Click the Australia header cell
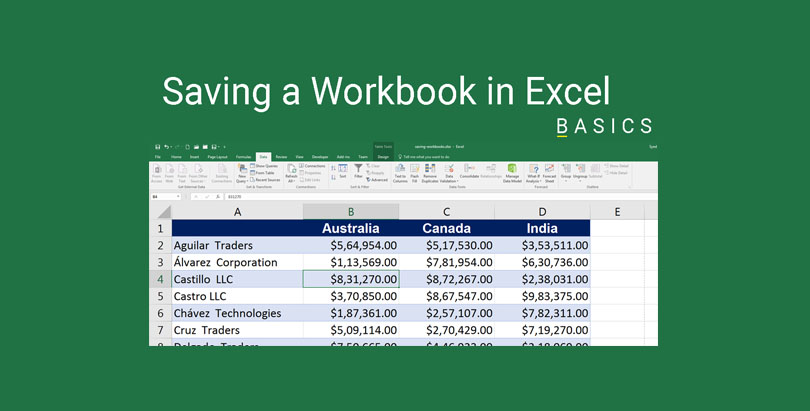Screen dimensions: 810x411 351,228
